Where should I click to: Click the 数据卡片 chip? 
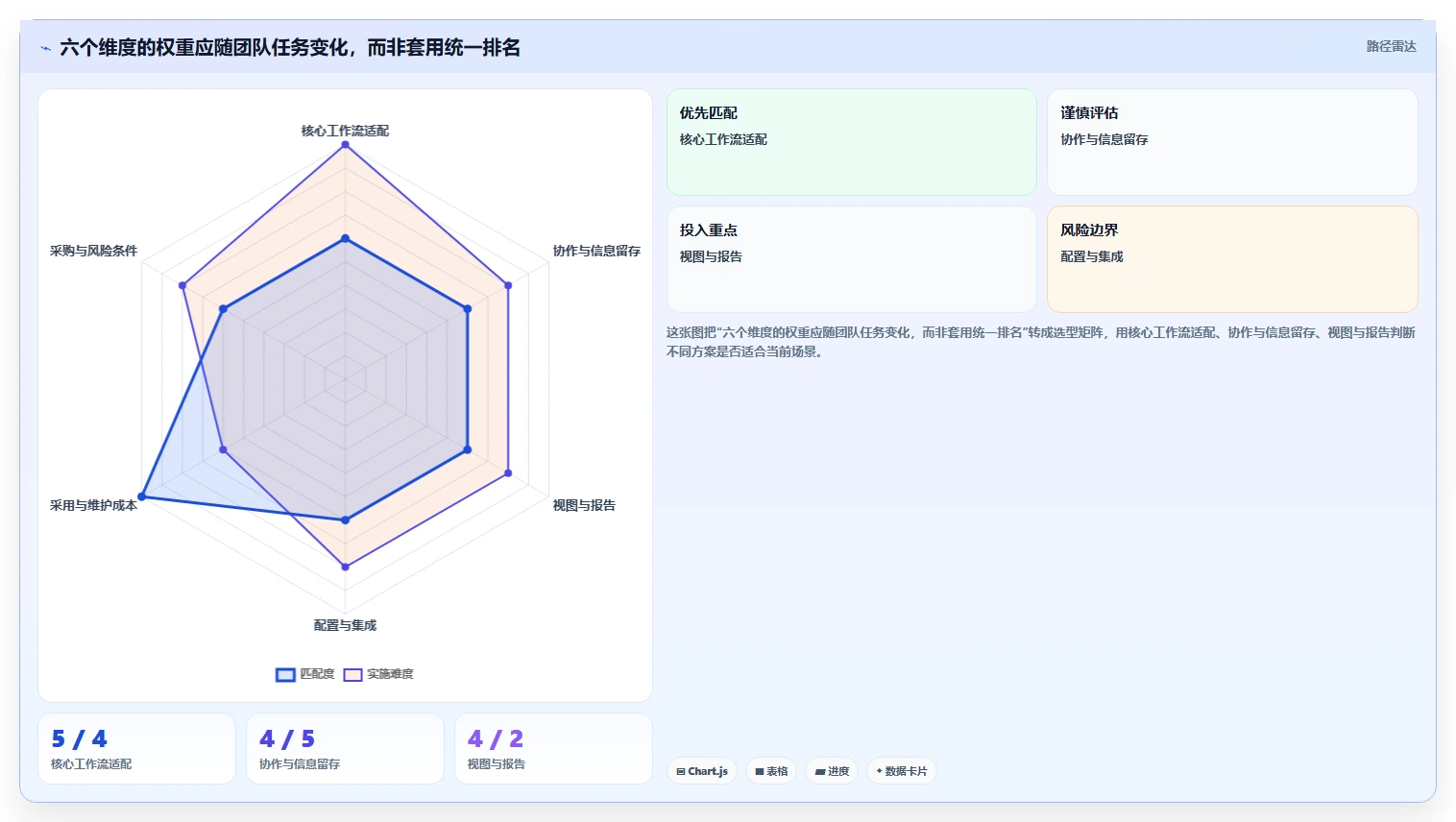(x=902, y=771)
